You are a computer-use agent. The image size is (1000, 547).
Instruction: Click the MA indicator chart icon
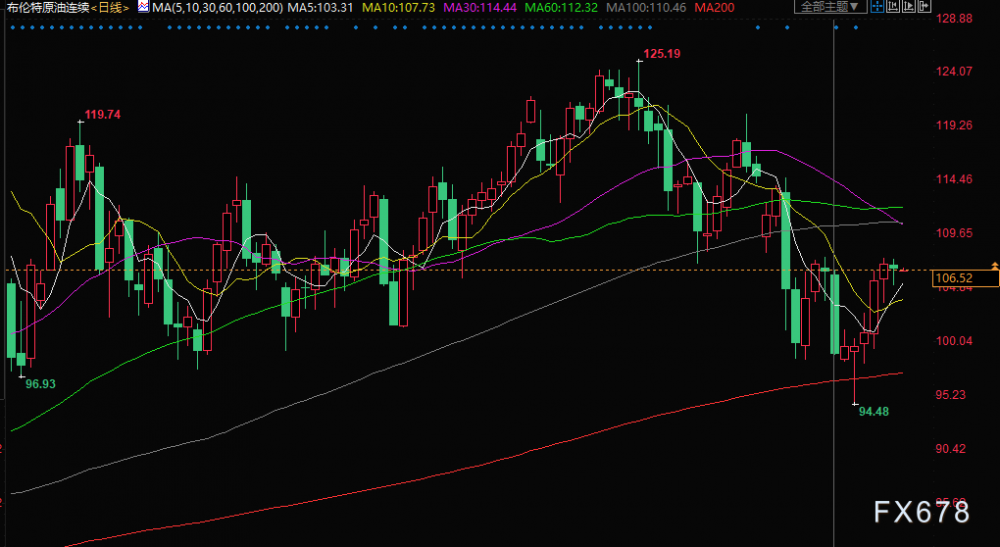click(143, 8)
